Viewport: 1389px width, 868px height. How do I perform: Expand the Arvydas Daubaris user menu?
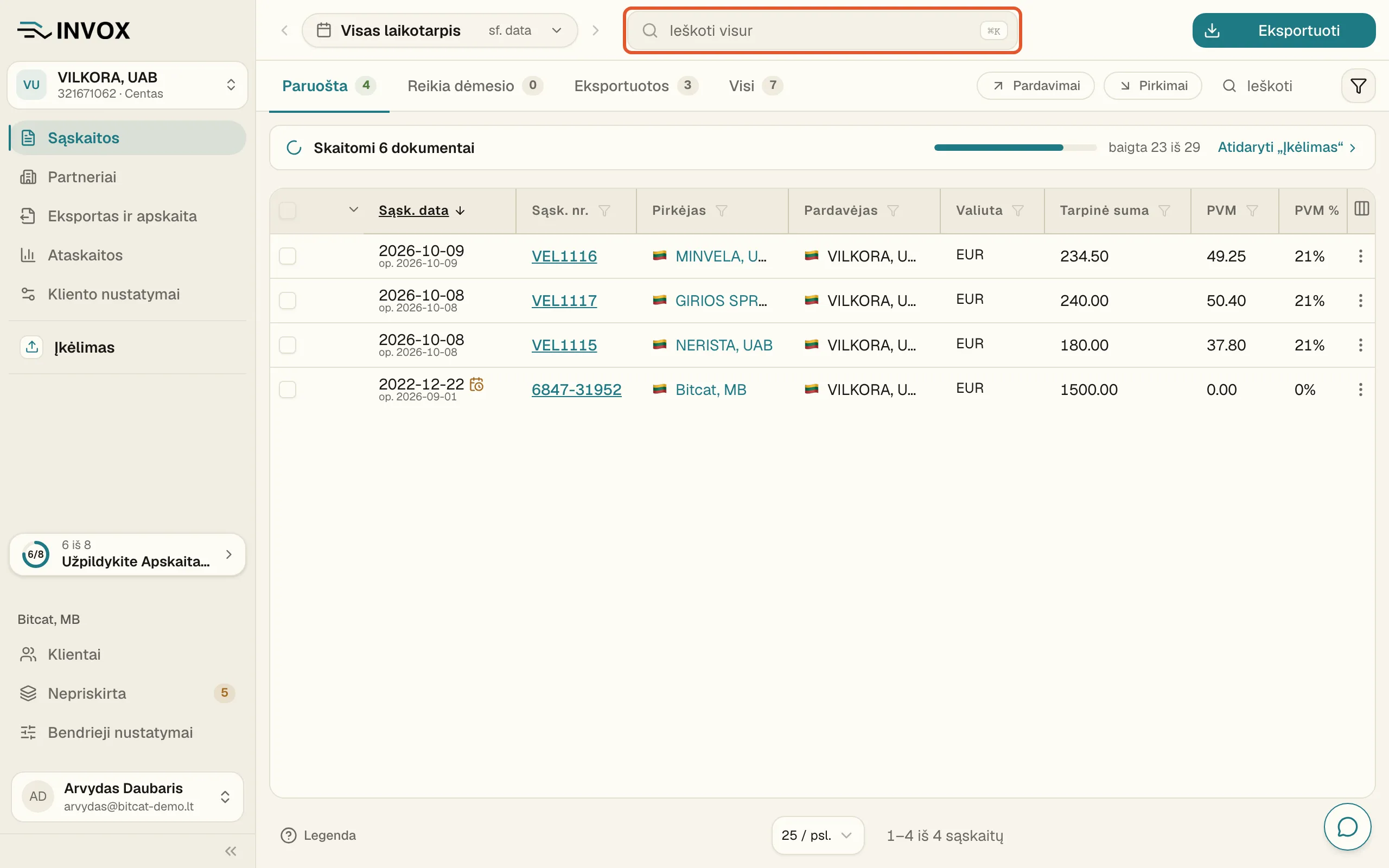[128, 796]
